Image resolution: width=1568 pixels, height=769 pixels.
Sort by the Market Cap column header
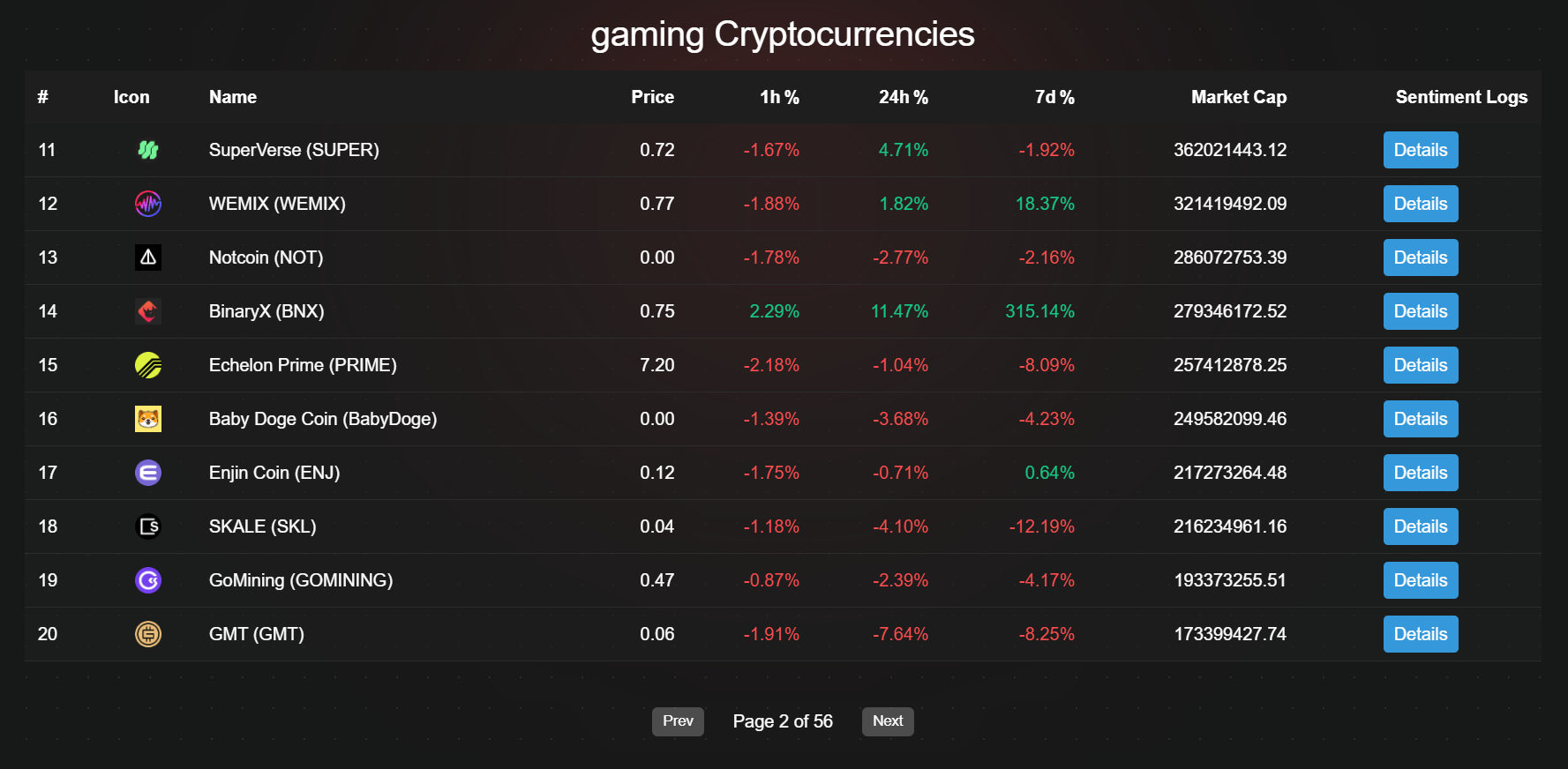tap(1239, 97)
